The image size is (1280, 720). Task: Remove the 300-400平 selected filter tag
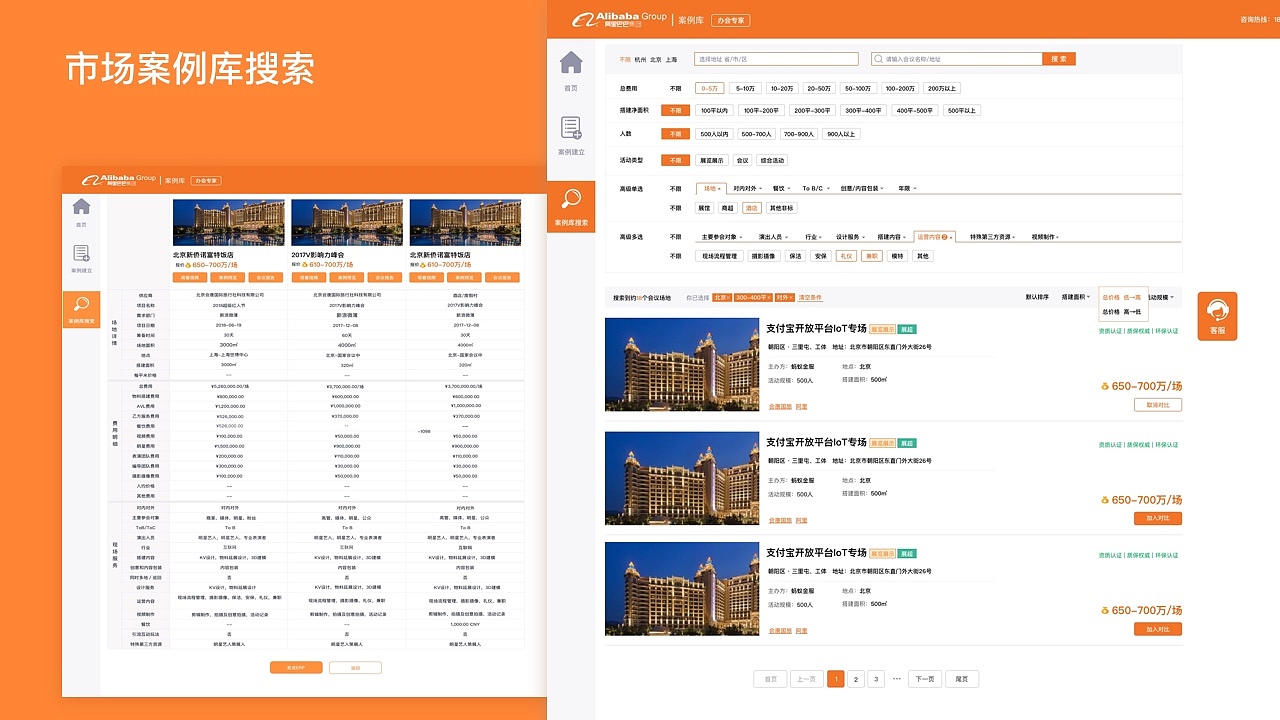753,298
